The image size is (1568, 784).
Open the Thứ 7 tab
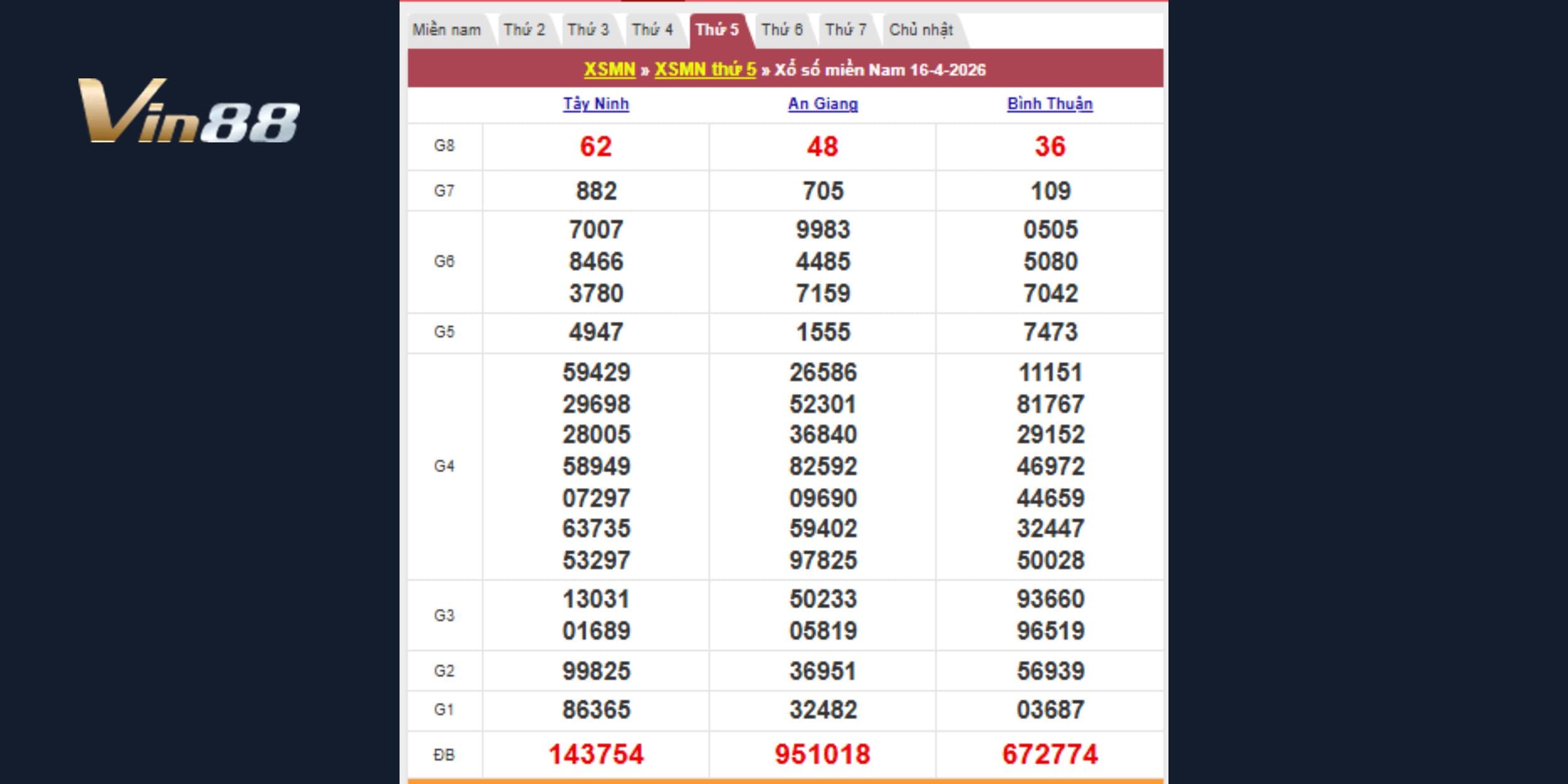[845, 30]
